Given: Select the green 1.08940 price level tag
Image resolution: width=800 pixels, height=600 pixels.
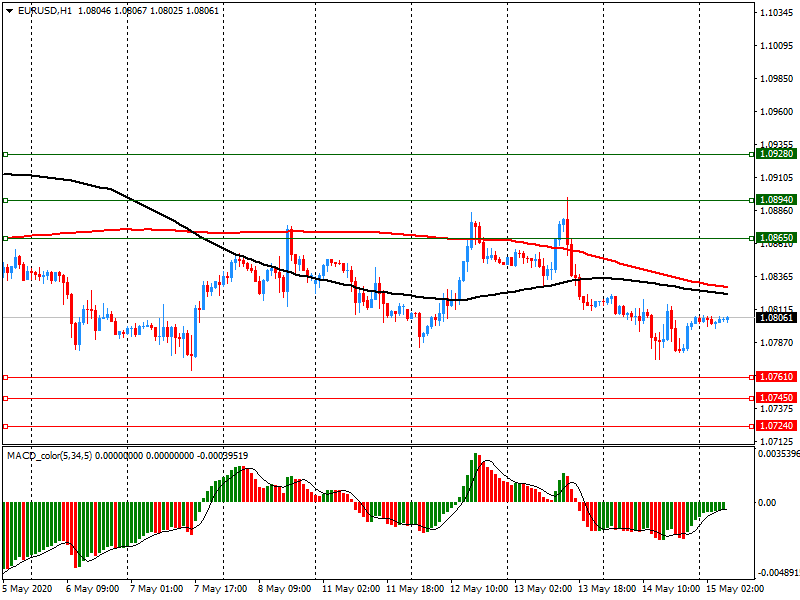Looking at the screenshot, I should pos(776,200).
